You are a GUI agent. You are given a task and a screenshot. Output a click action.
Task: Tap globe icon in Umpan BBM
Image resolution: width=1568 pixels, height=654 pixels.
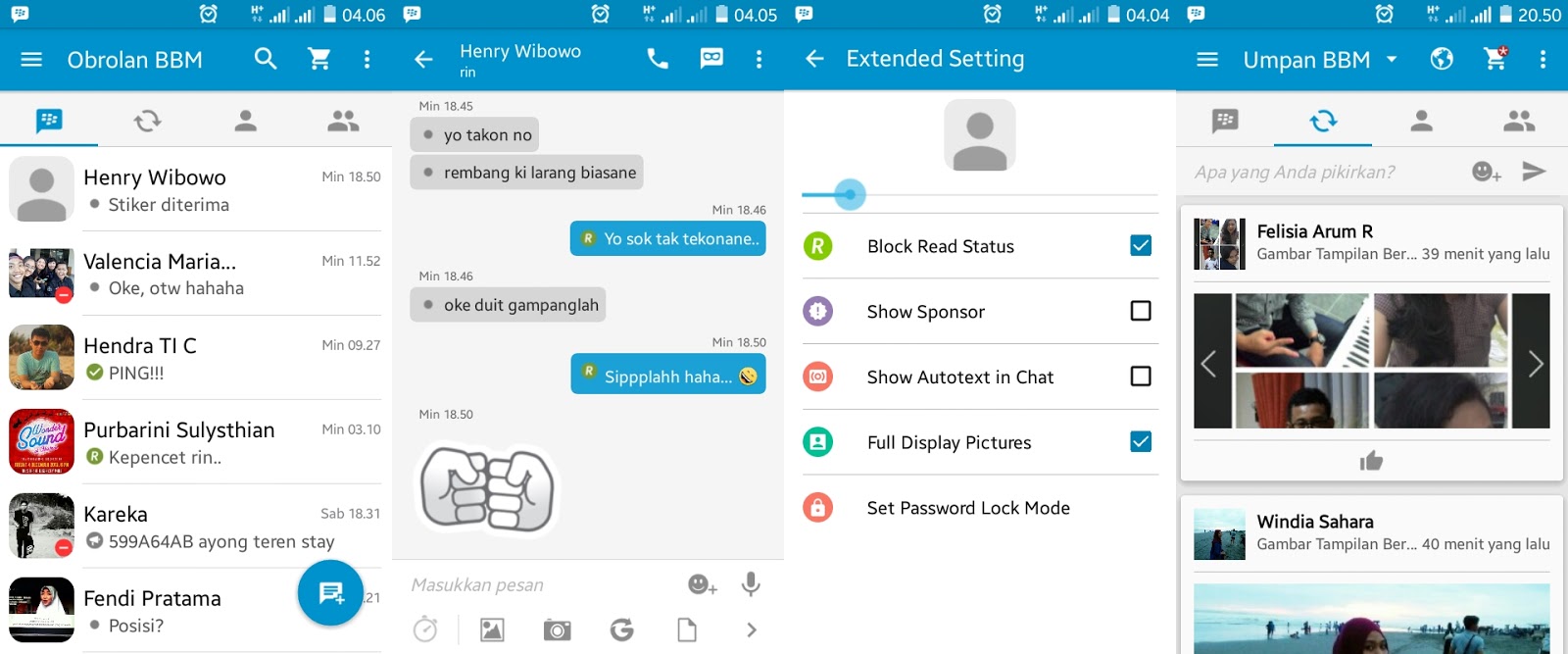coord(1442,59)
